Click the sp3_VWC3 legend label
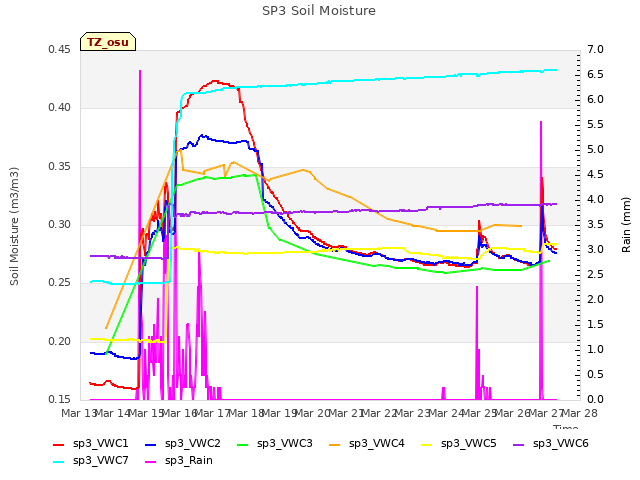 tap(284, 443)
